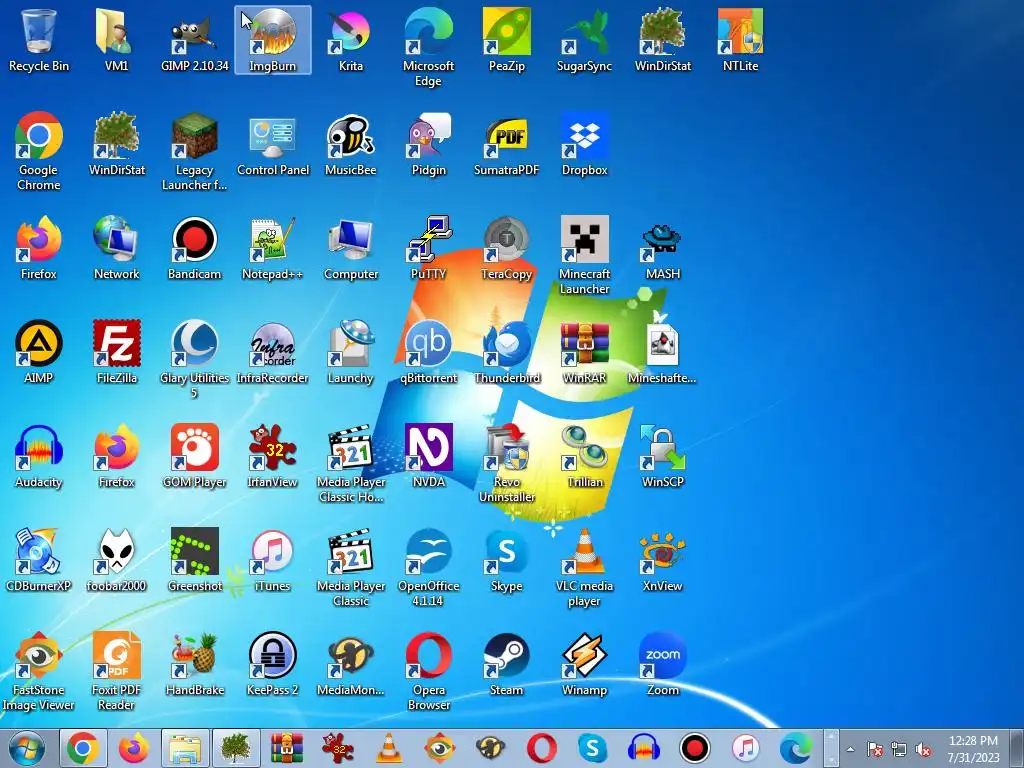Screen dimensions: 1024x768
Task: Click the muted volume tray icon
Action: point(923,750)
